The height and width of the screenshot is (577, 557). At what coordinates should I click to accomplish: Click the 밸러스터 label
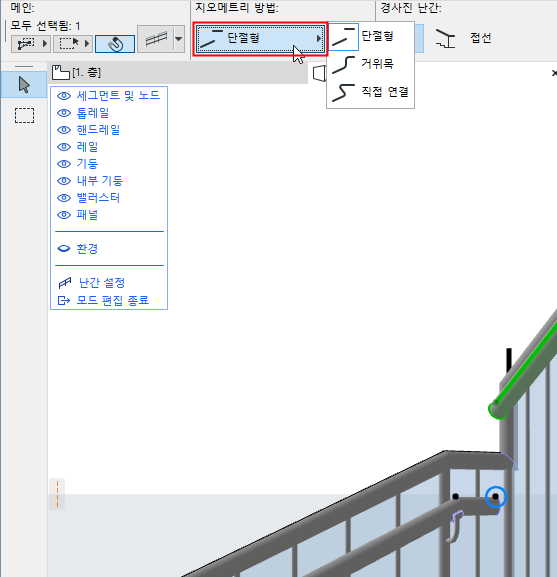(98, 198)
